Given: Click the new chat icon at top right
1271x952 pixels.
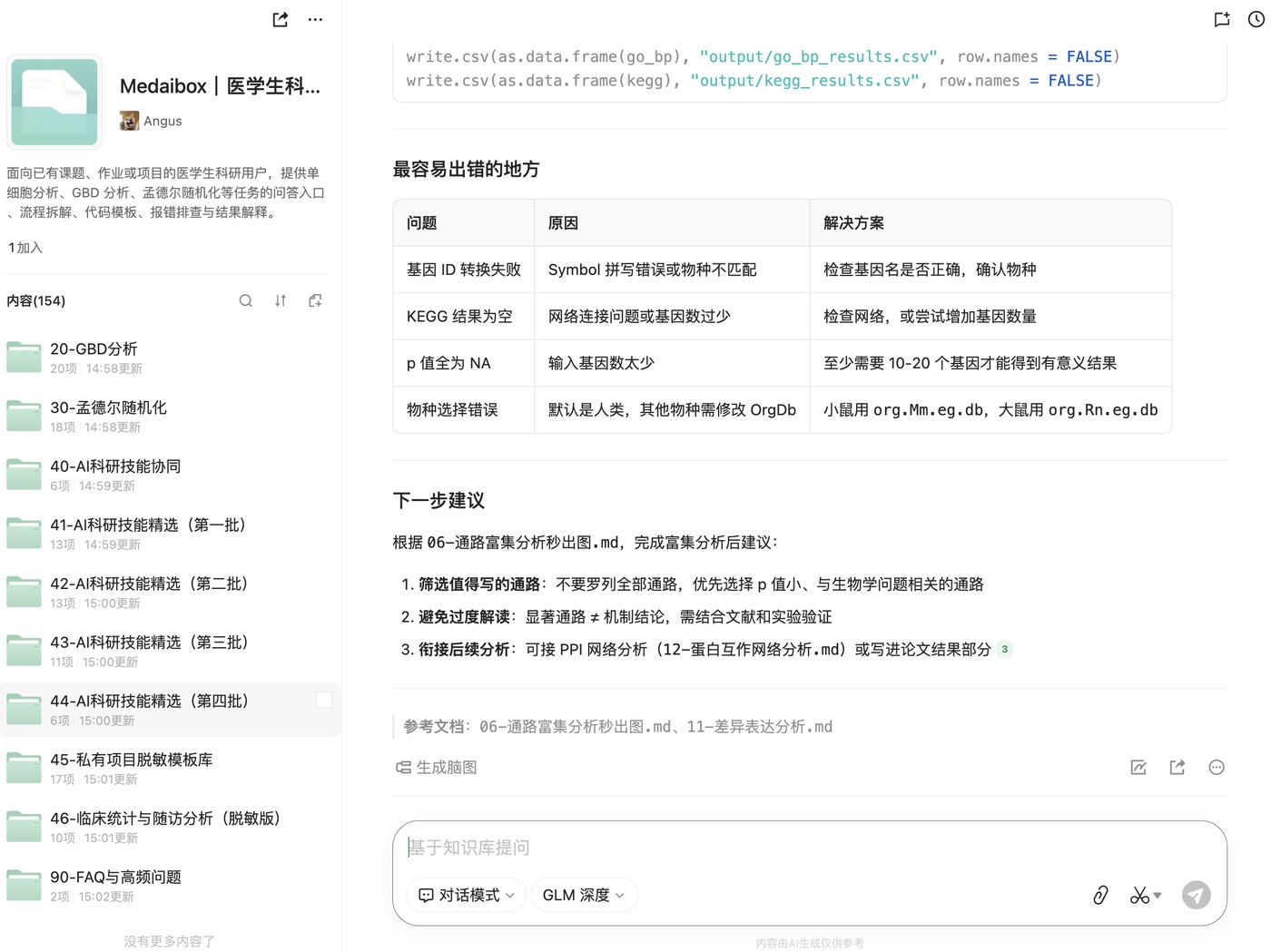Looking at the screenshot, I should [x=1222, y=19].
